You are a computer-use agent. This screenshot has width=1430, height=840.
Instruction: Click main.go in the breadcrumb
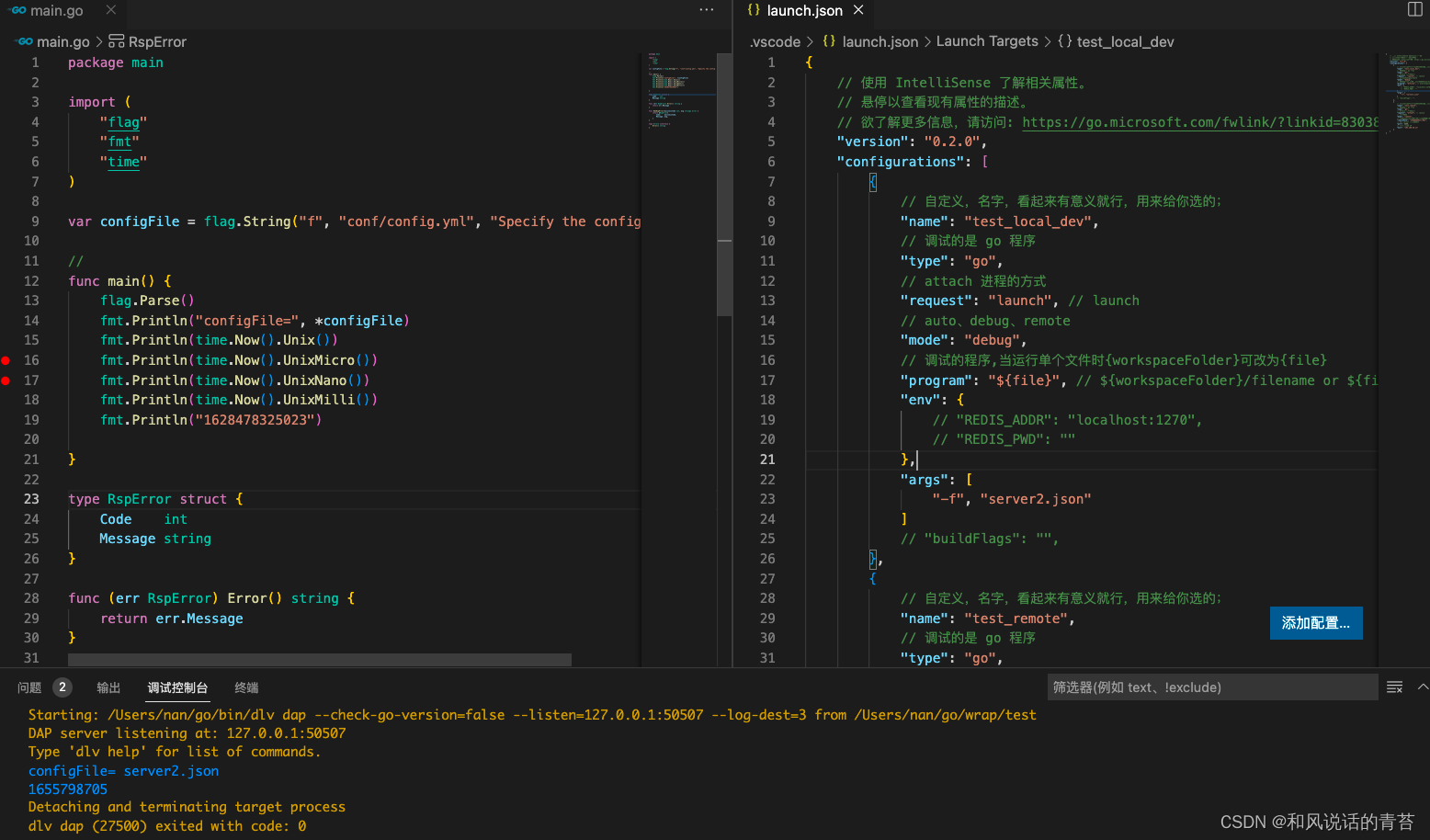pos(63,41)
